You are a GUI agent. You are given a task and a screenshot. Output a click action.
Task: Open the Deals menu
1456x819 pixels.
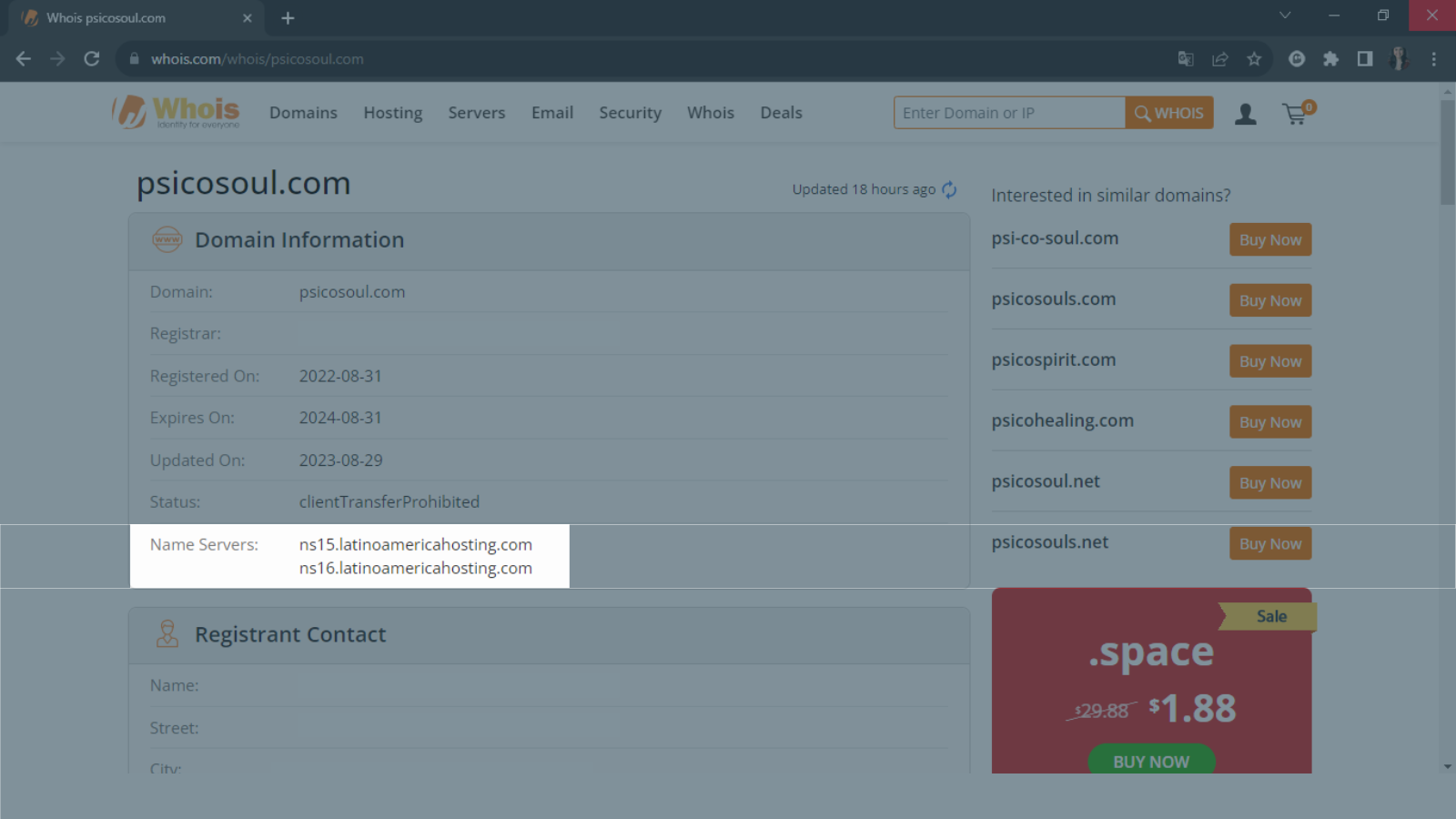coord(782,113)
